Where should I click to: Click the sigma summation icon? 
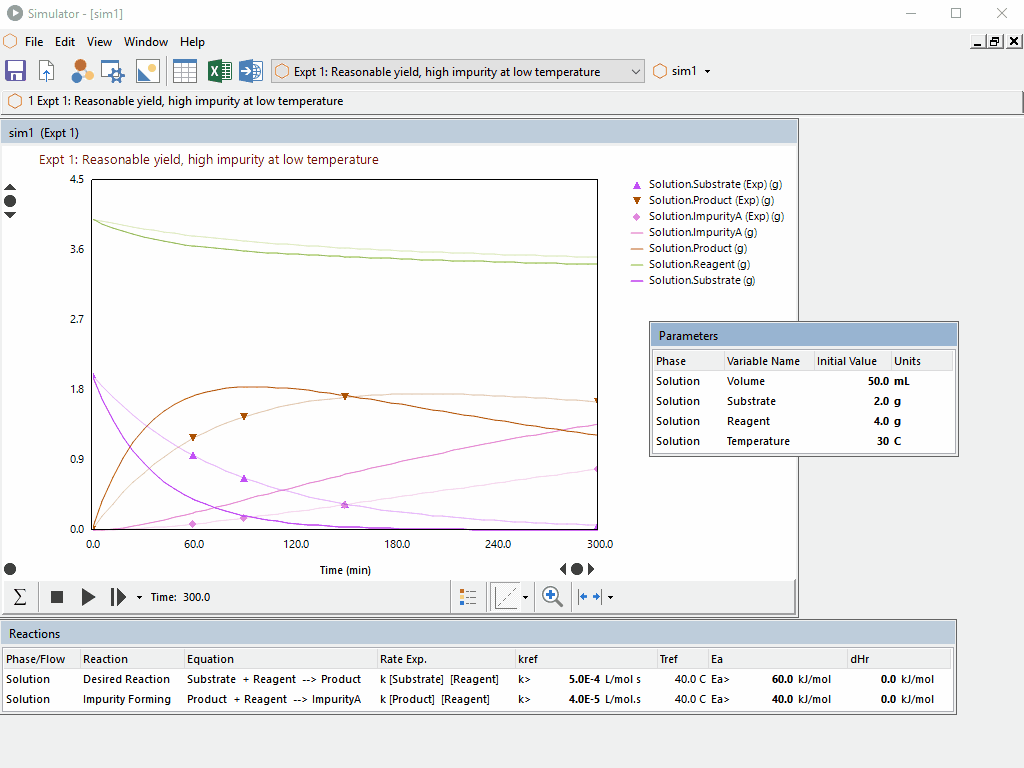tap(19, 597)
